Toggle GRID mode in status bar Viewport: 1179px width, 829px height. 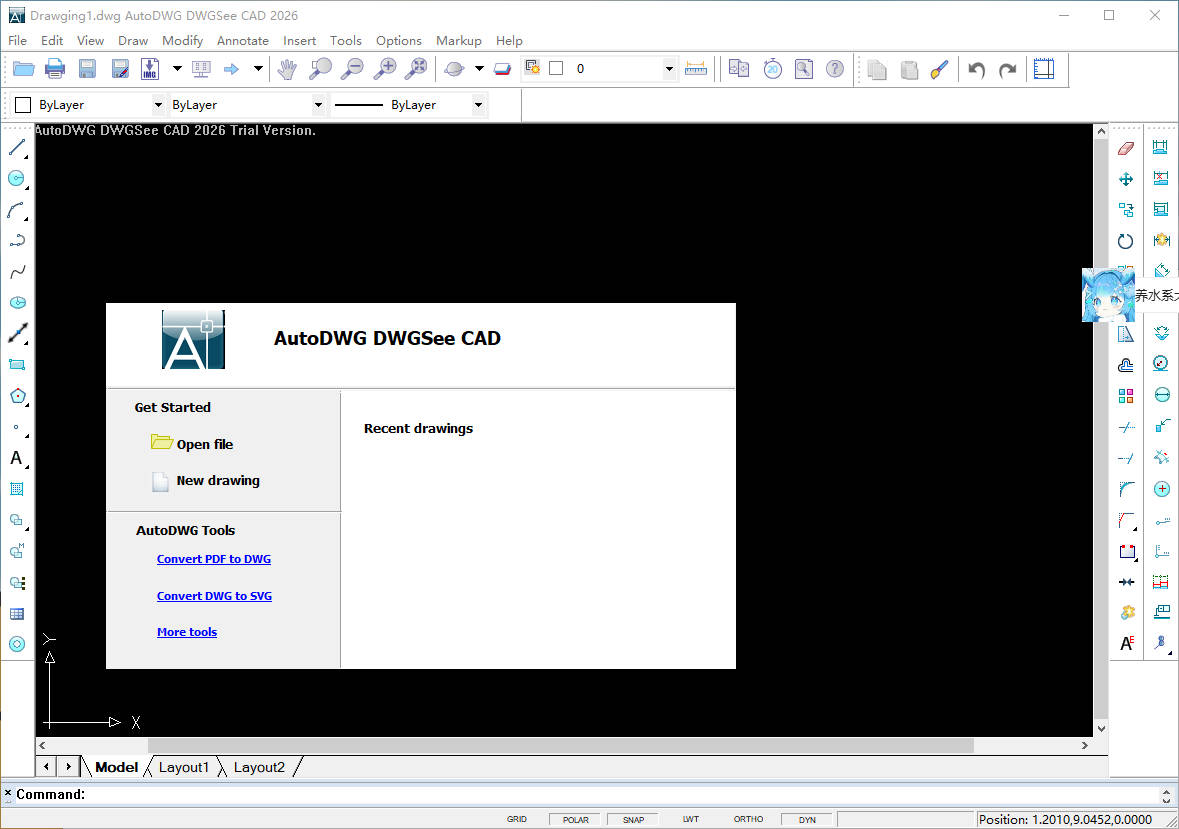tap(517, 819)
